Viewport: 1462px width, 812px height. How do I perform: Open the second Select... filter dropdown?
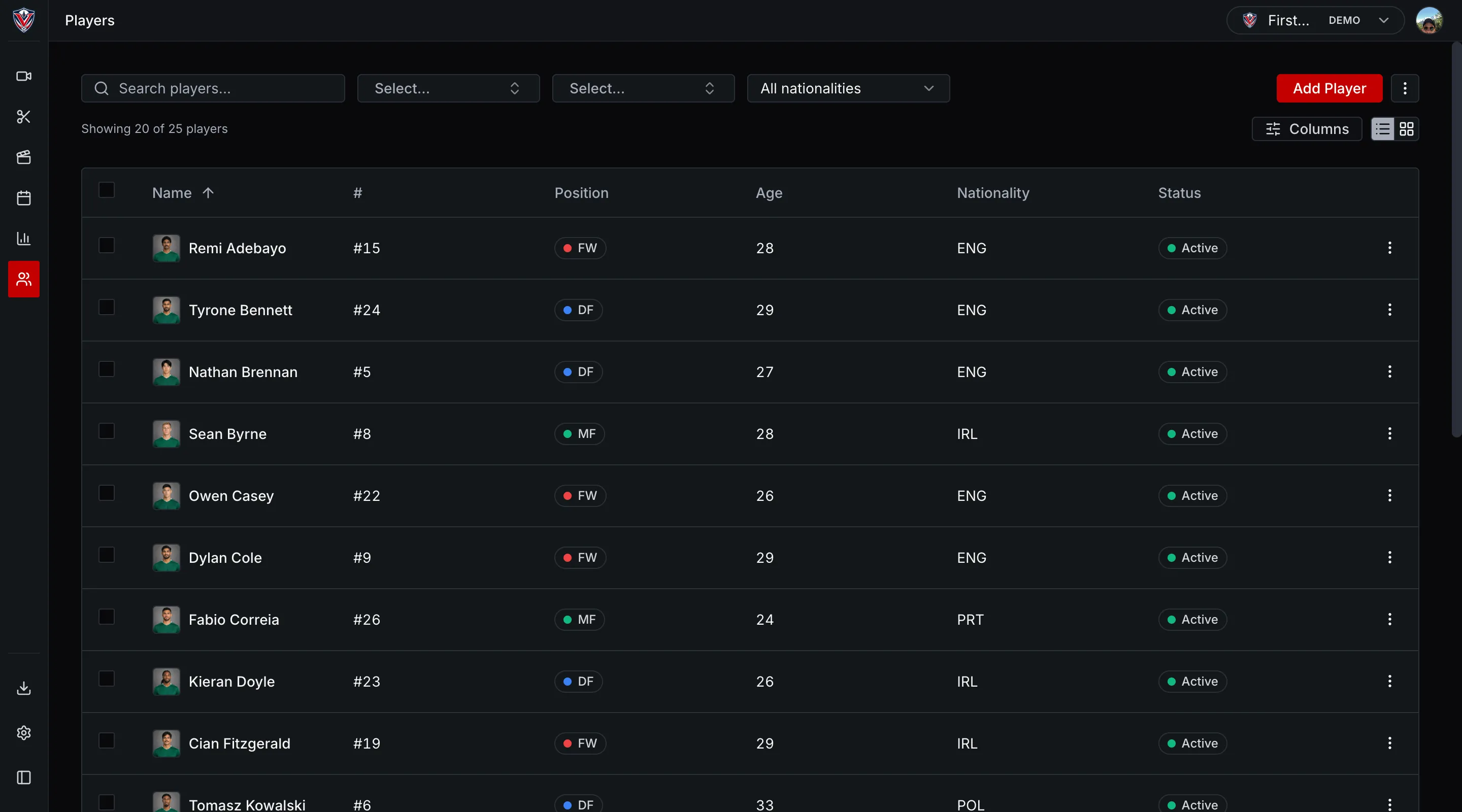click(644, 88)
